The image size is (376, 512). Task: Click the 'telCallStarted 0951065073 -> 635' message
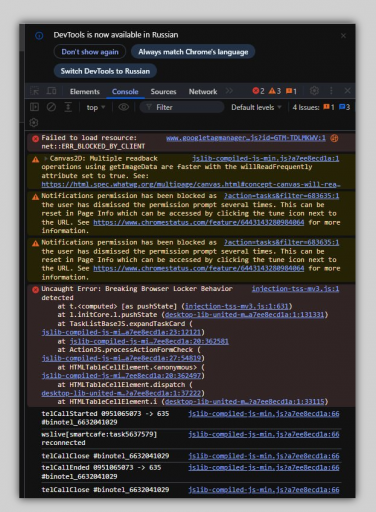[x=105, y=414]
